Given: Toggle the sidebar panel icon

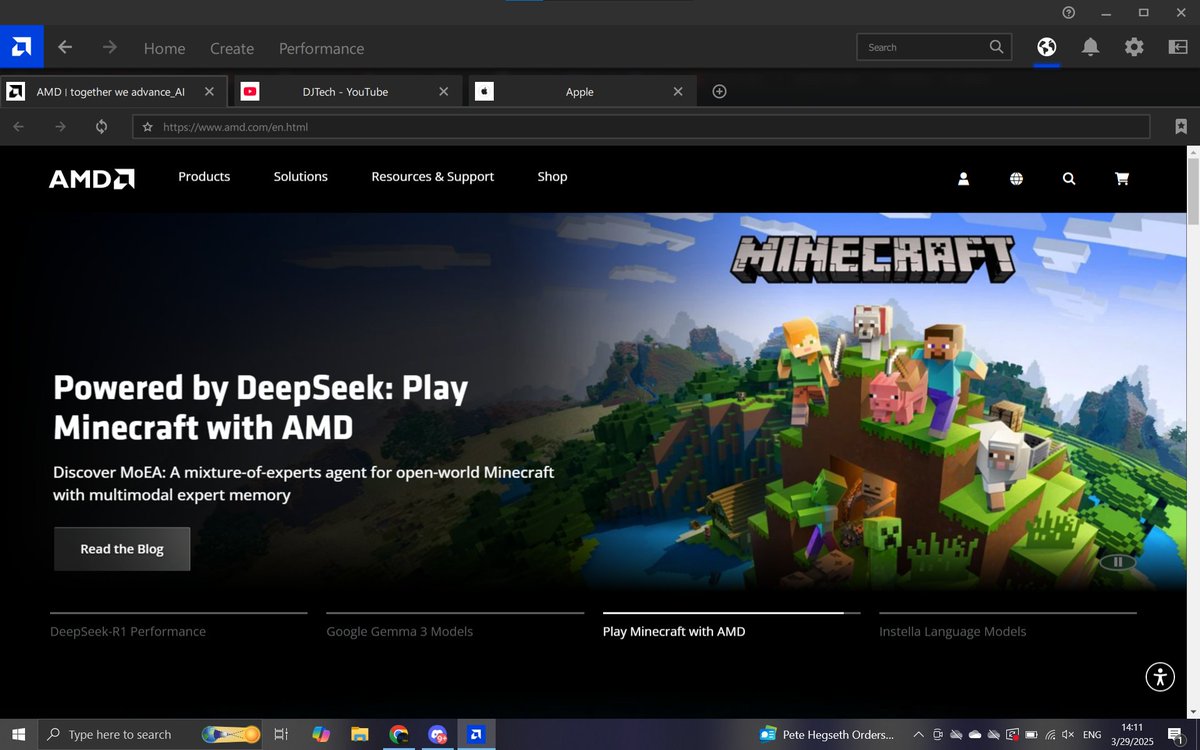Looking at the screenshot, I should click(x=1177, y=47).
